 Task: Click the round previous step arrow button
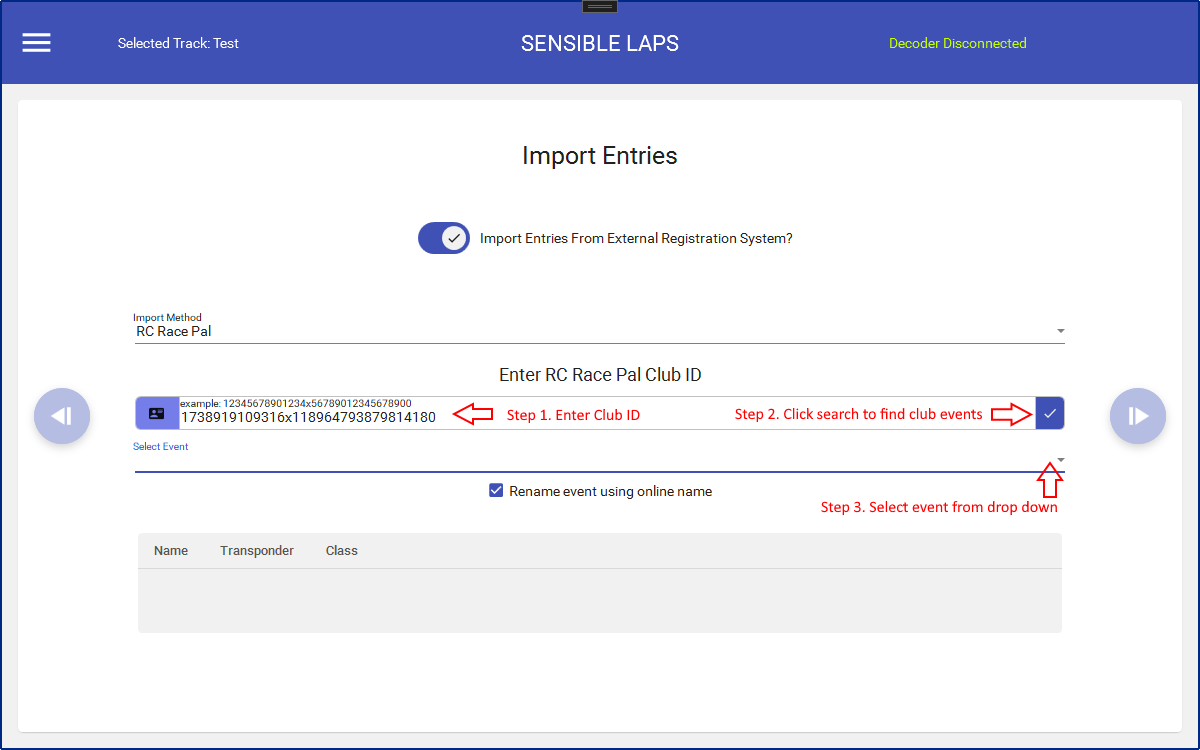[x=62, y=416]
